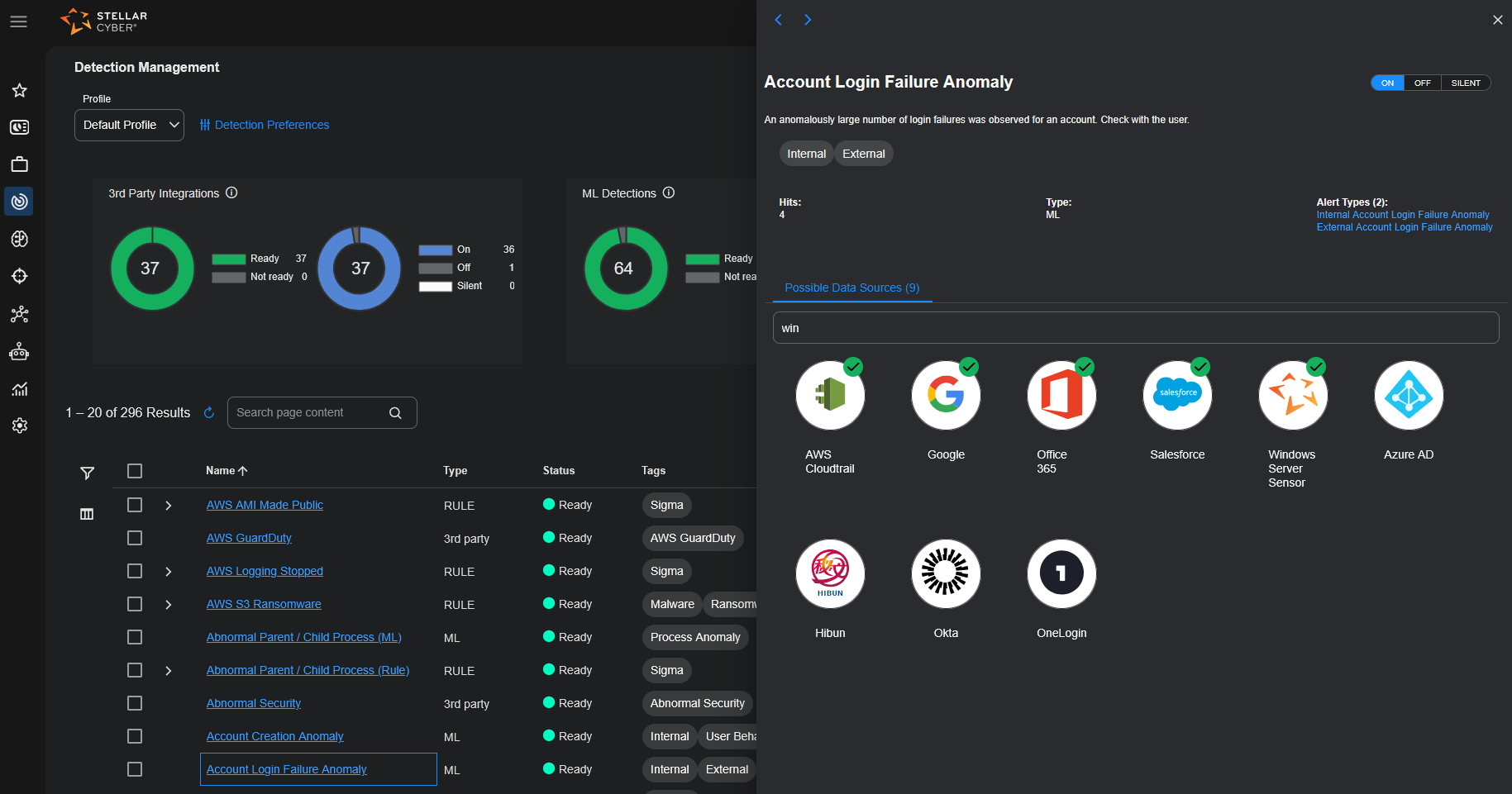Show info for 3rd Party Integrations
This screenshot has width=1512, height=794.
tap(231, 193)
